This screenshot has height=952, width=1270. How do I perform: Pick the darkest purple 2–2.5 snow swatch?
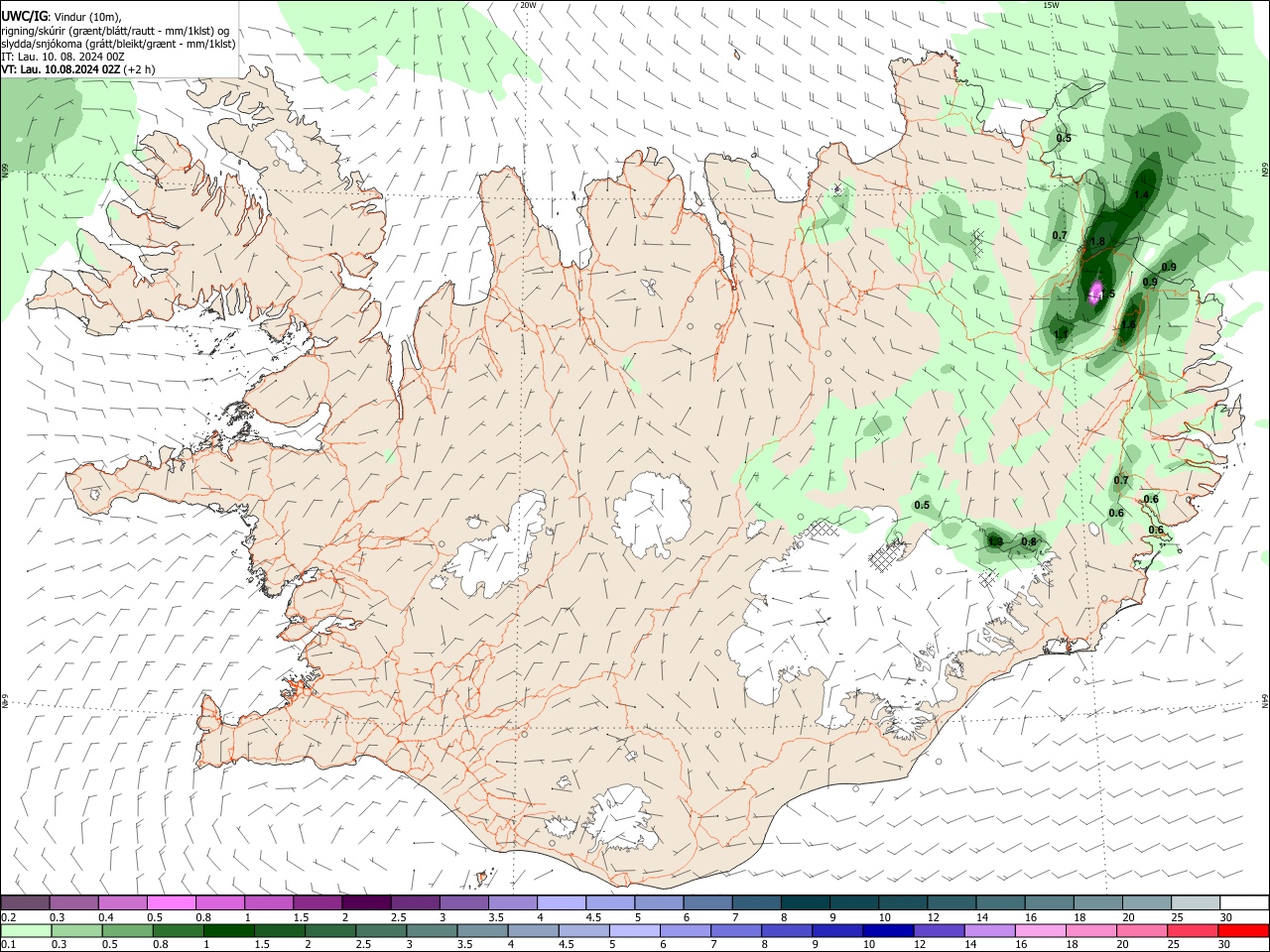(366, 902)
